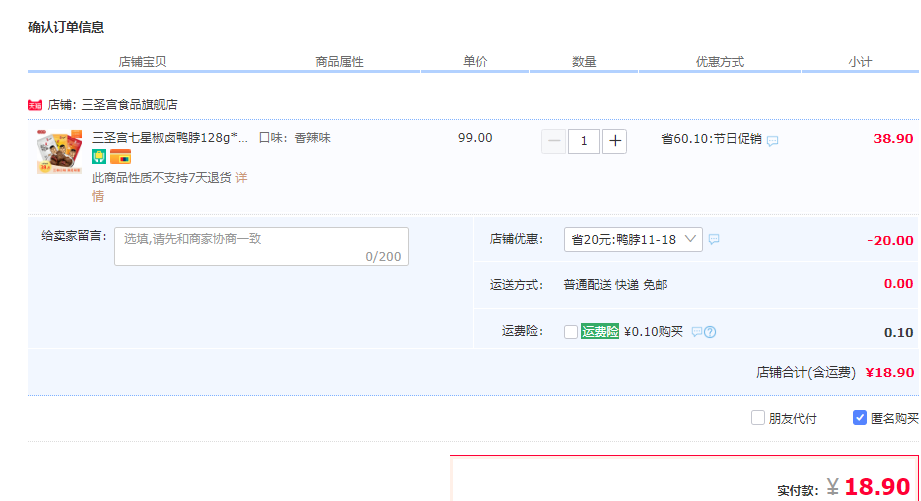Open the comment icon beside 运费险 price

tap(697, 332)
